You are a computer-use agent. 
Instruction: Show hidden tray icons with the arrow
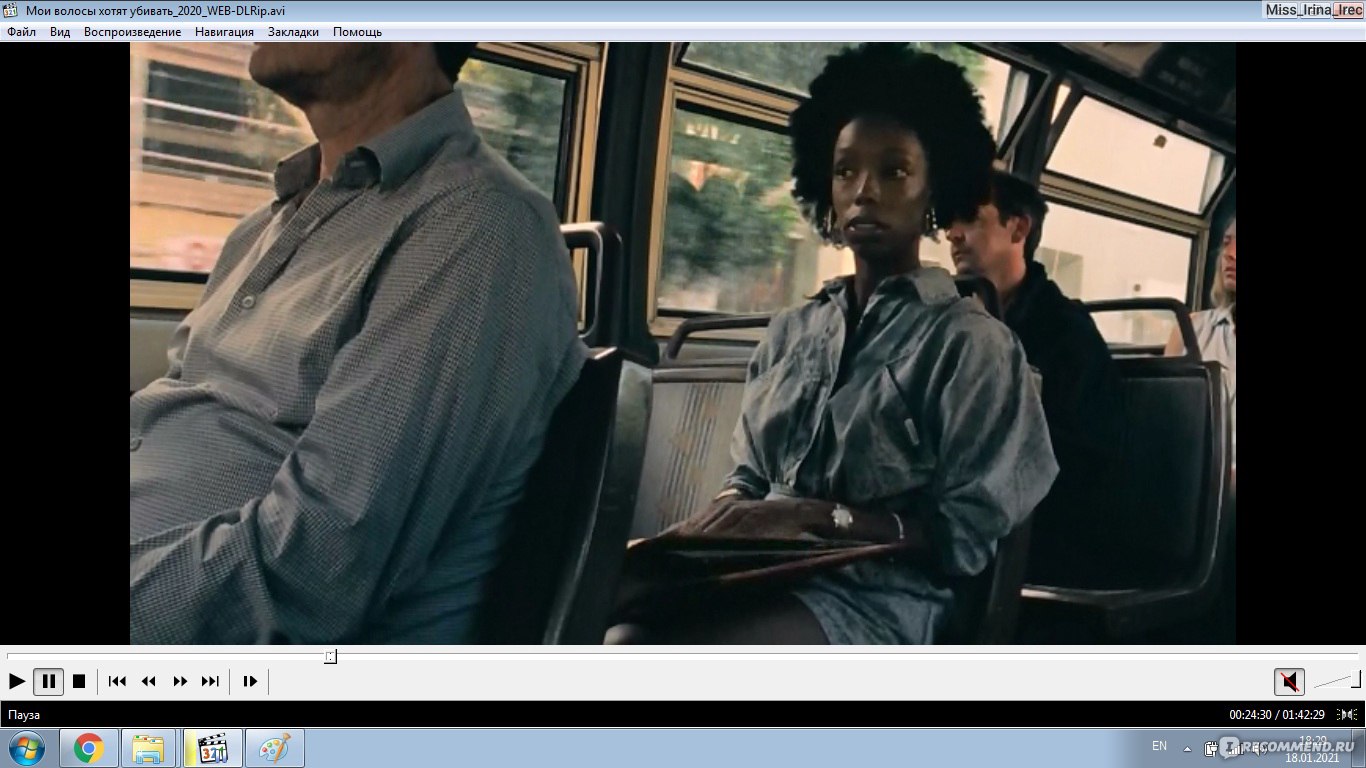(x=1187, y=748)
